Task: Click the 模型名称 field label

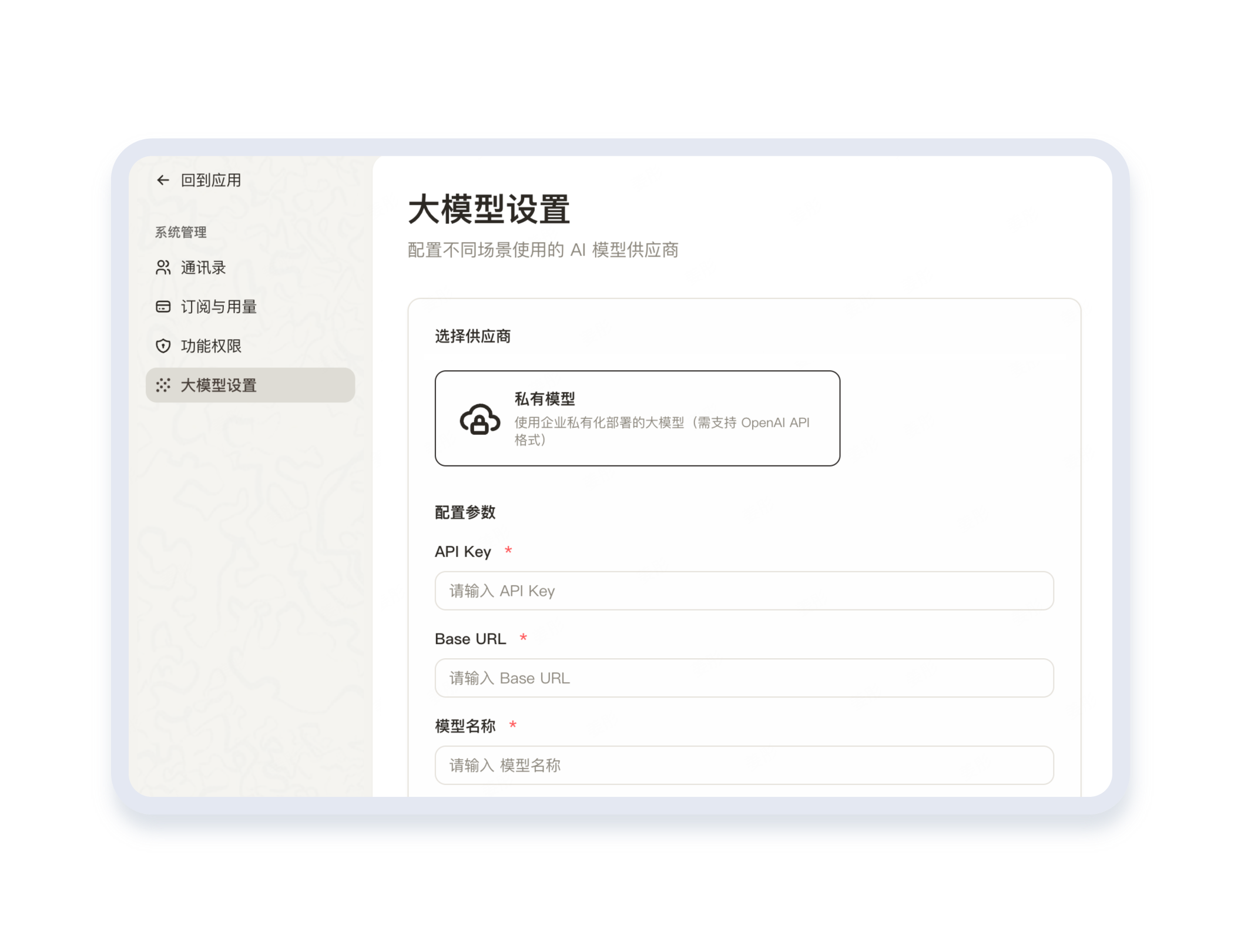Action: tap(465, 726)
